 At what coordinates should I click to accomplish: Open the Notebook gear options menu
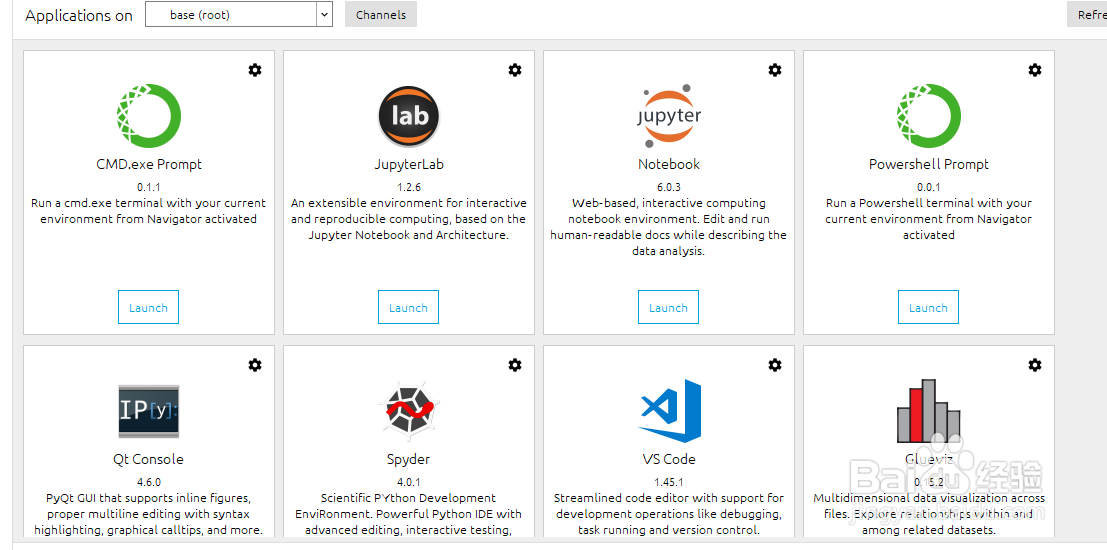(775, 70)
